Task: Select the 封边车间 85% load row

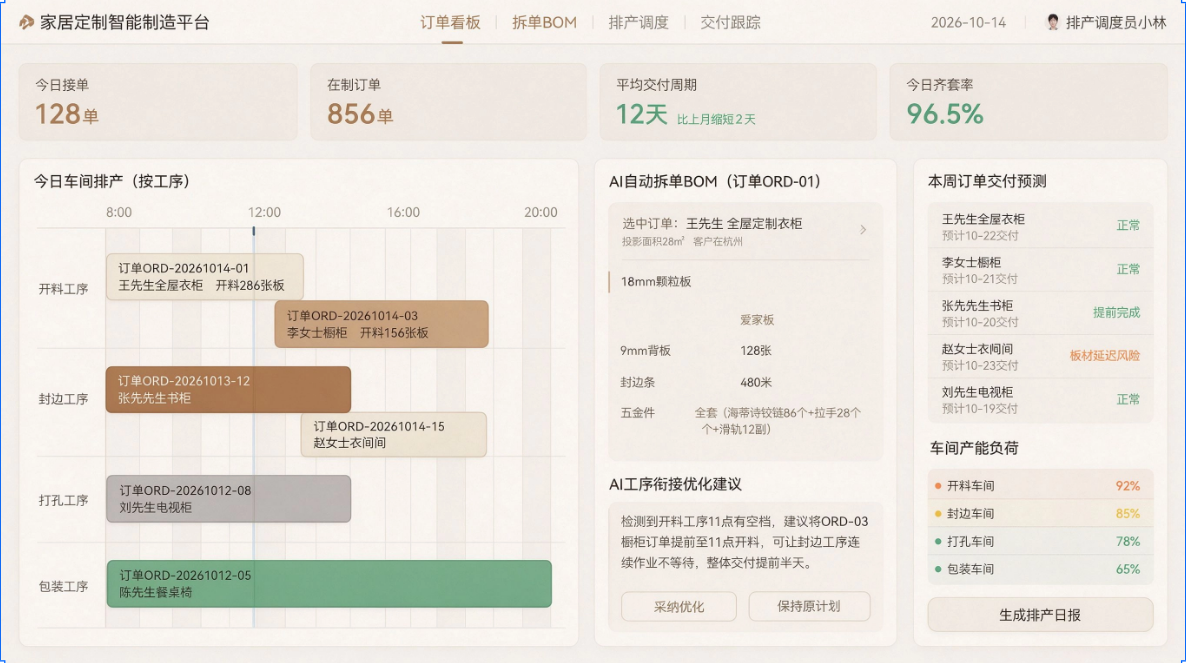Action: pyautogui.click(x=1041, y=513)
